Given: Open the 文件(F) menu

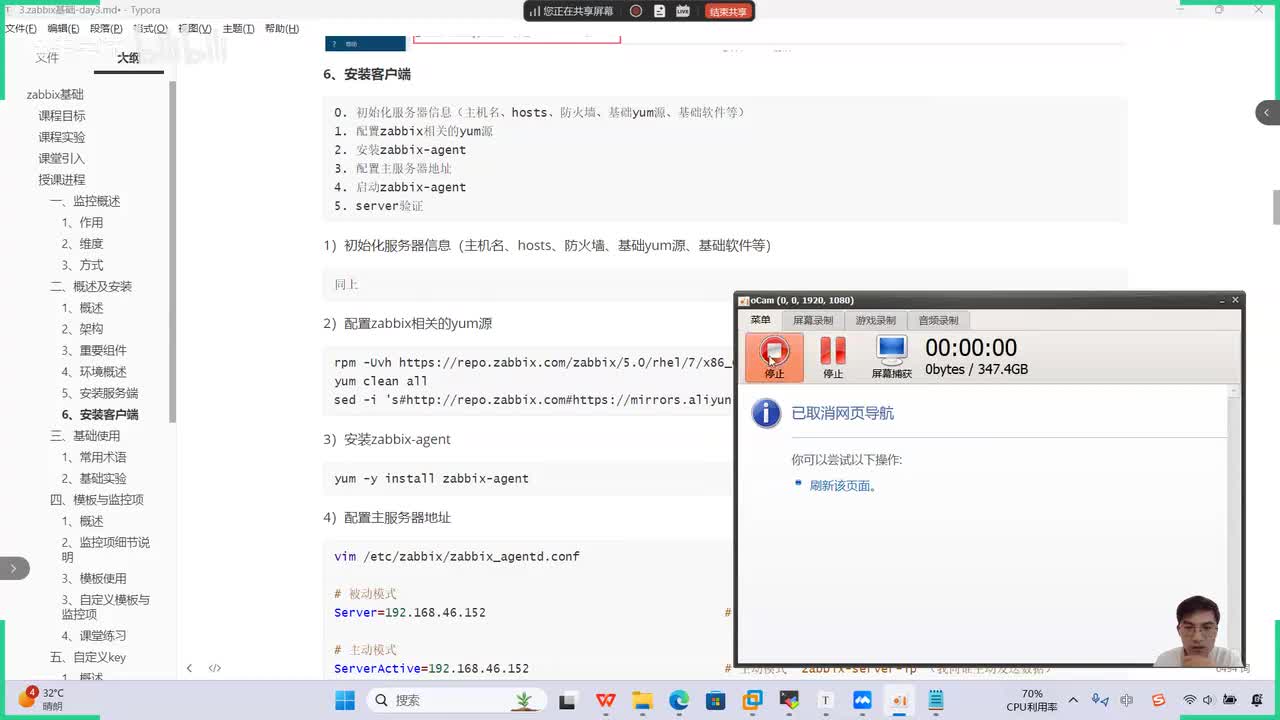Looking at the screenshot, I should 20,29.
